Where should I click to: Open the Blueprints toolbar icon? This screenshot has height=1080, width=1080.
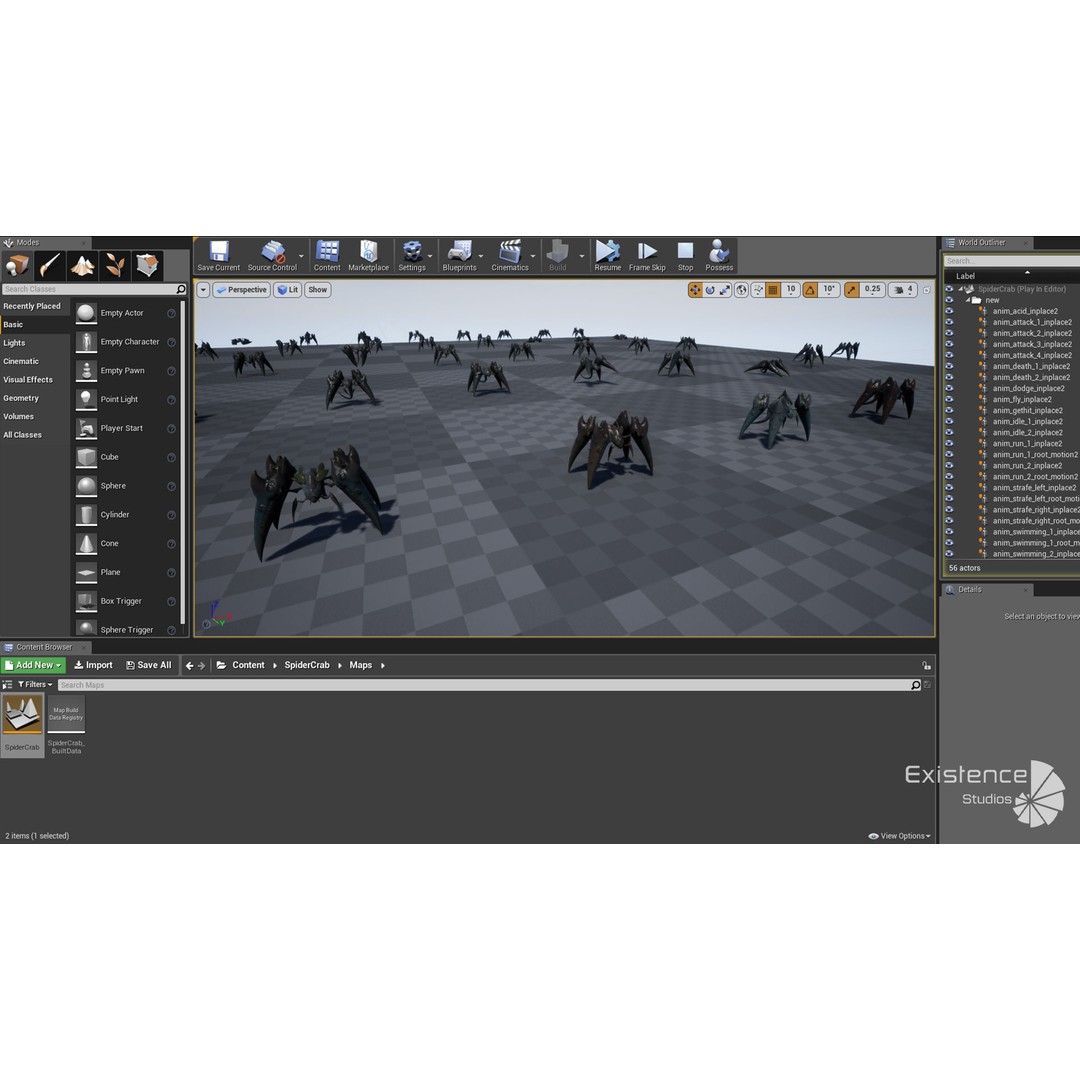tap(459, 256)
